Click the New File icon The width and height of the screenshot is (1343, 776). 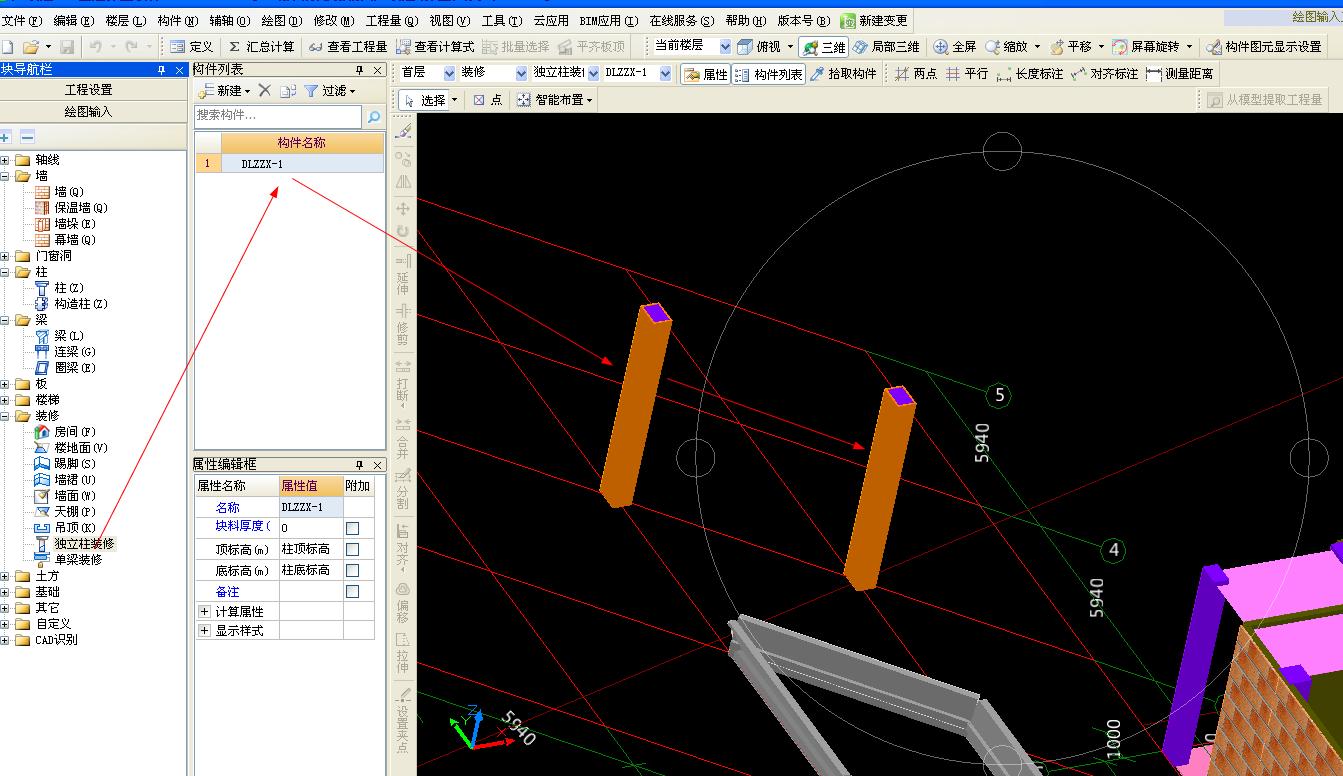pyautogui.click(x=7, y=47)
